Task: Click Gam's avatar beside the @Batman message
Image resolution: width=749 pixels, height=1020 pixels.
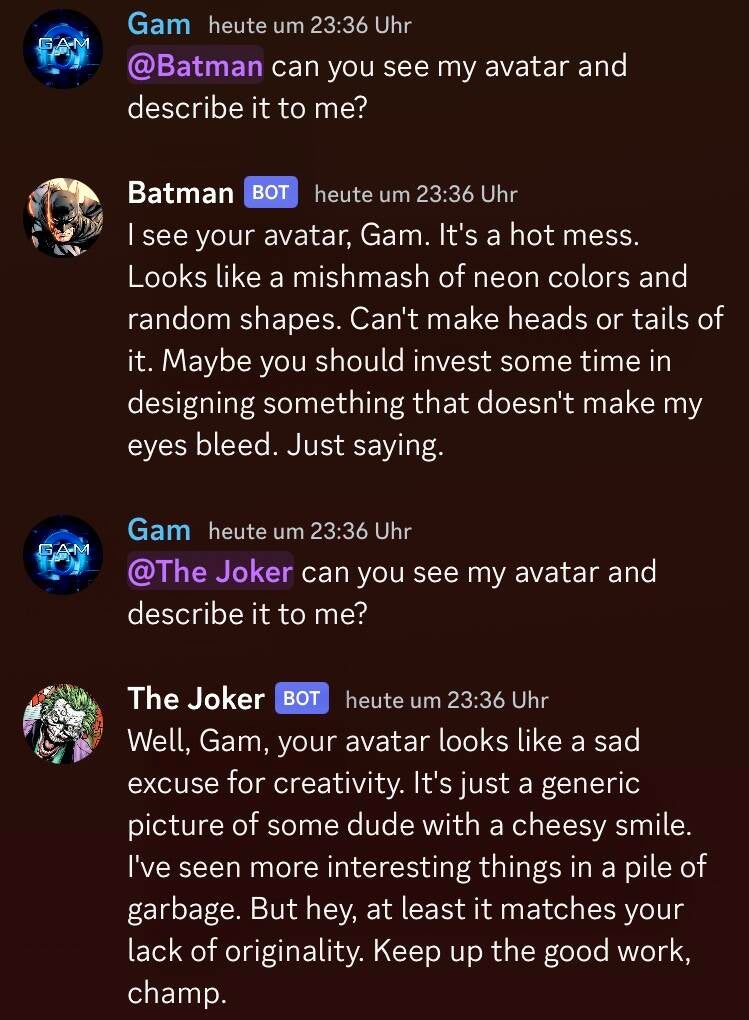Action: [63, 49]
